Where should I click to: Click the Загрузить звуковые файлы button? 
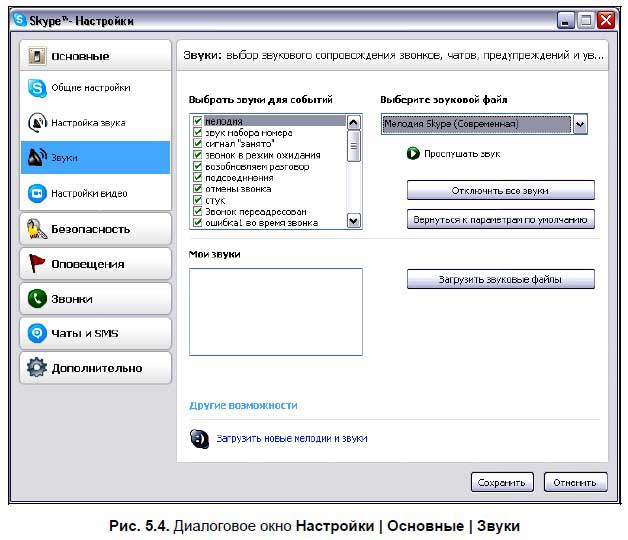[500, 279]
